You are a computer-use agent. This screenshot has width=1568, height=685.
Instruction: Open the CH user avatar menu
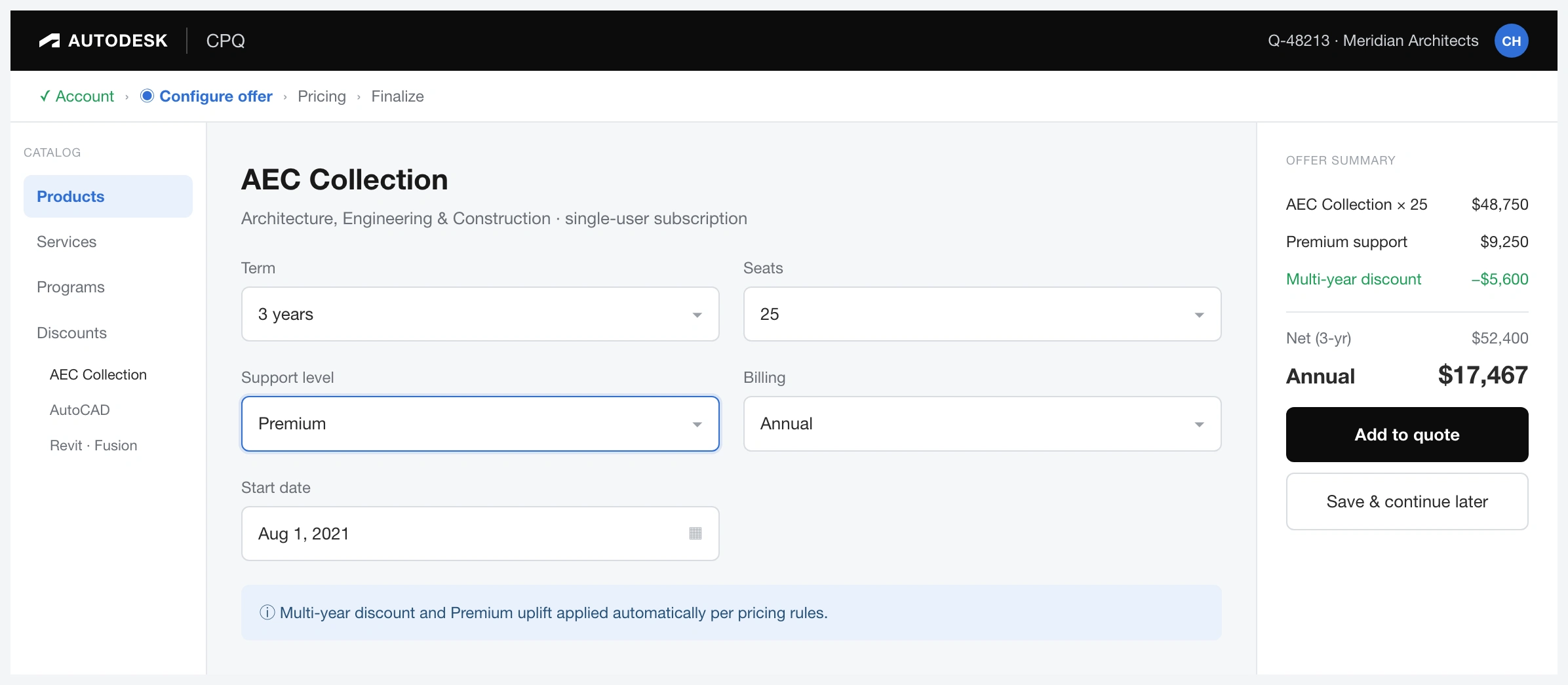coord(1511,41)
